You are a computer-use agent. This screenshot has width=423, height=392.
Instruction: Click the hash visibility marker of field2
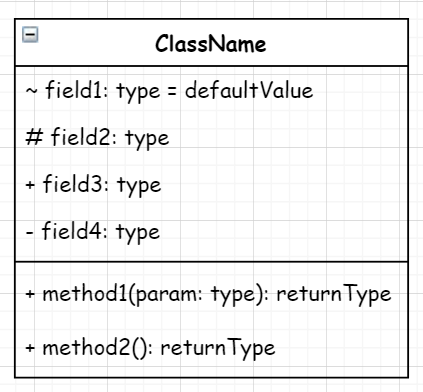34,137
